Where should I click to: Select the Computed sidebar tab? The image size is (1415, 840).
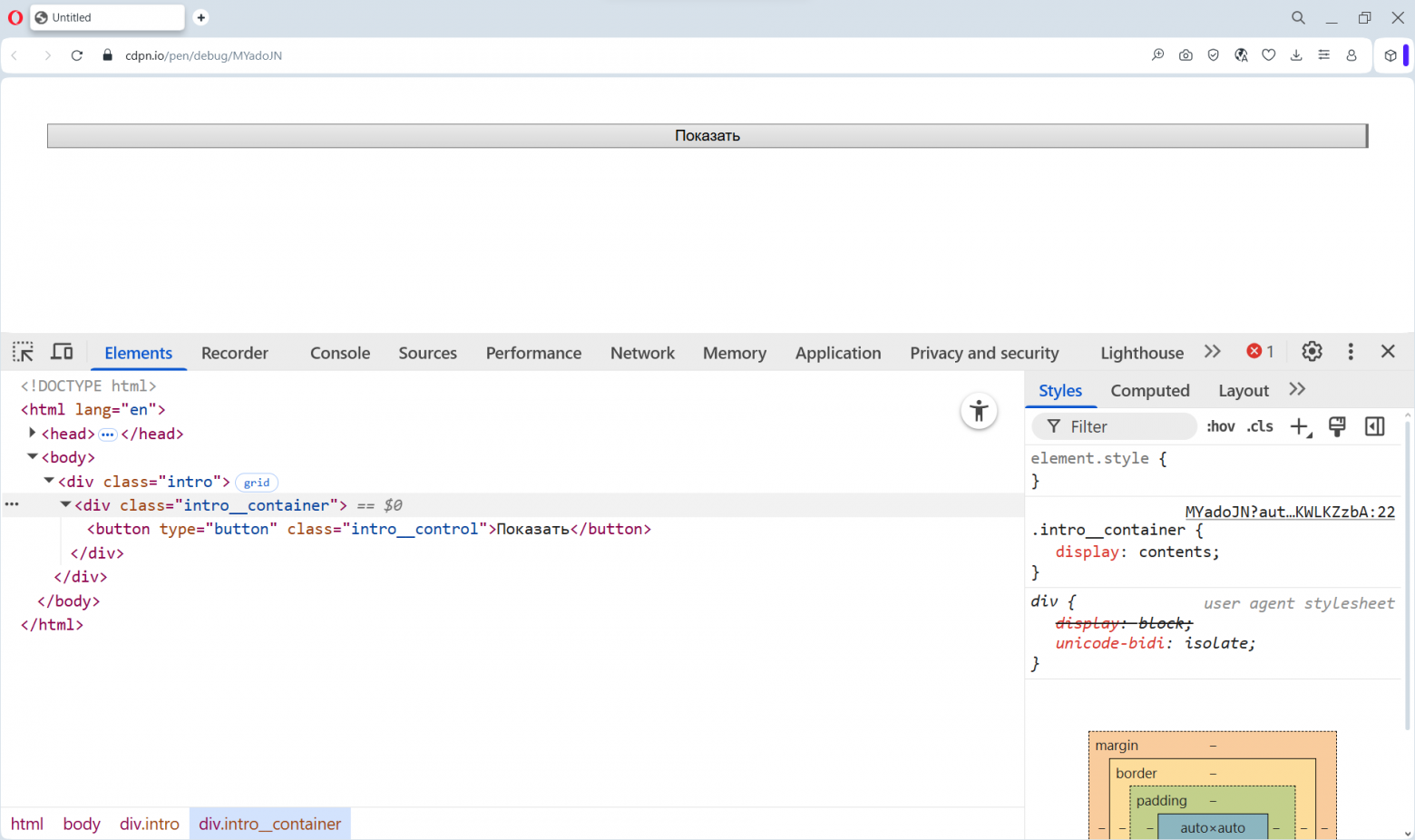pos(1150,391)
